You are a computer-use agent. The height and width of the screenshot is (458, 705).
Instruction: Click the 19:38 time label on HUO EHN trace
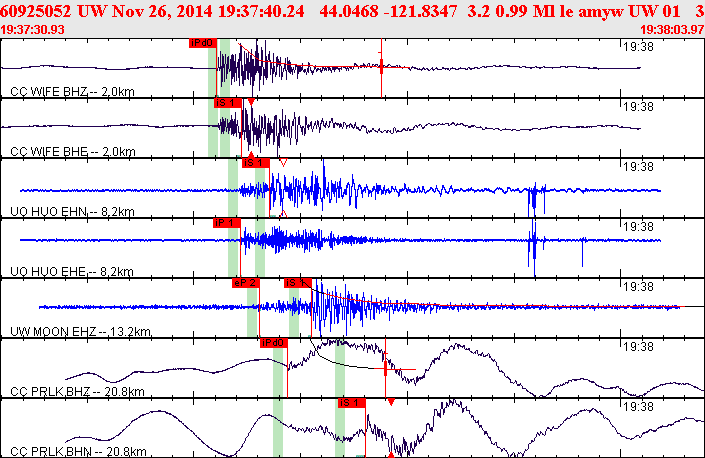tap(638, 167)
